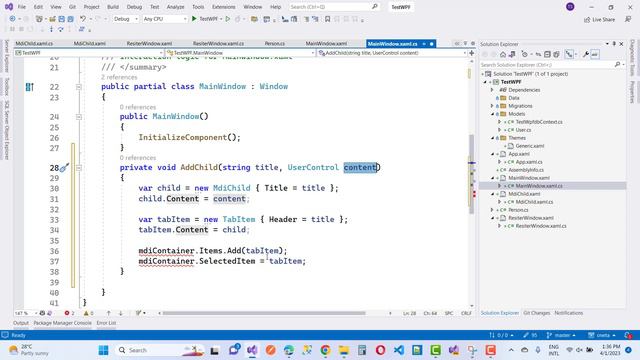
Task: Open the Git Changes panel tab
Action: click(537, 313)
